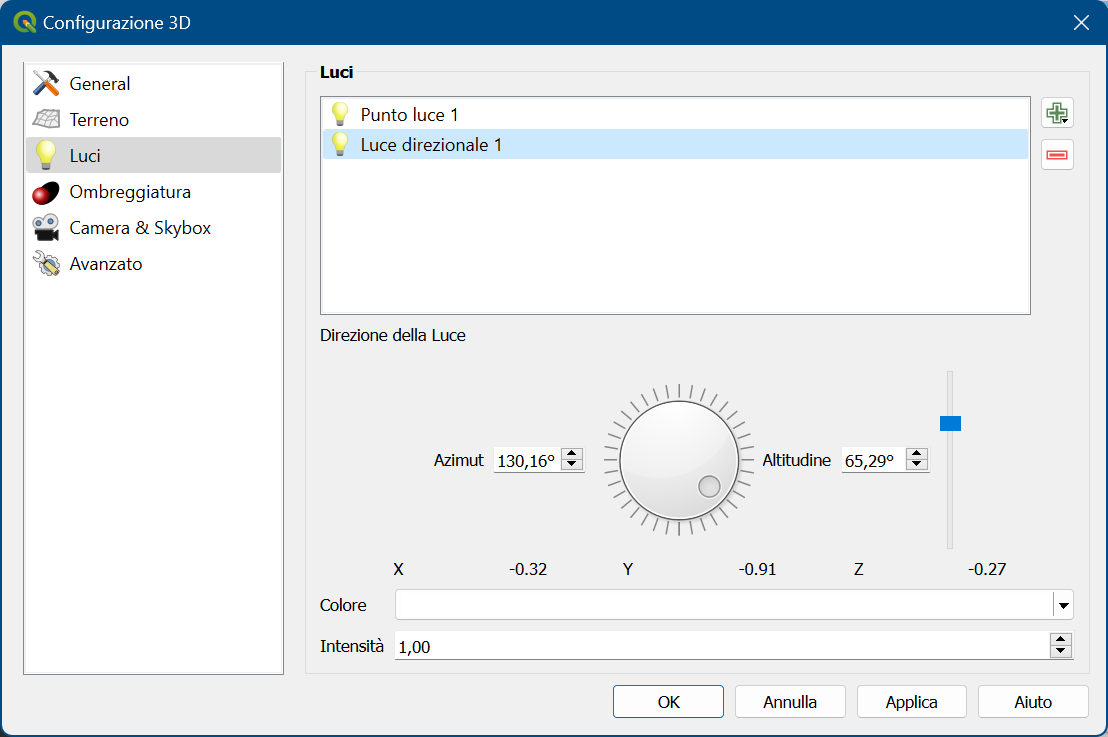Image resolution: width=1108 pixels, height=737 pixels.
Task: Open Camera & Skybox section
Action: 153,228
